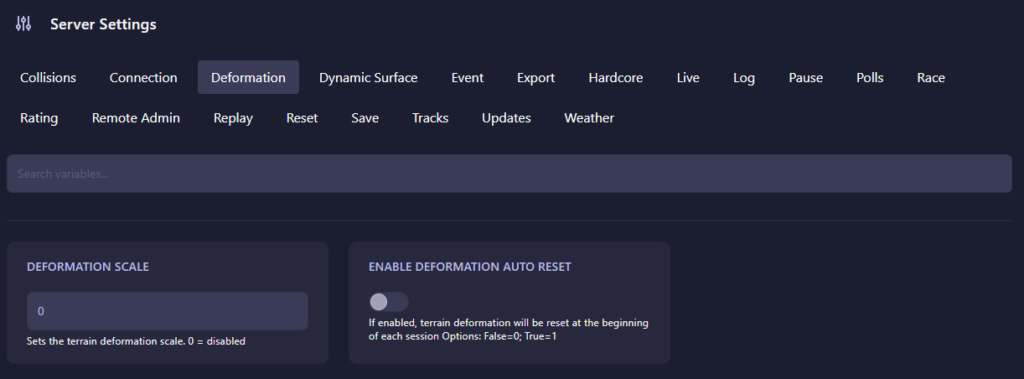Switch to the Save tab
The width and height of the screenshot is (1024, 379).
pyautogui.click(x=365, y=118)
